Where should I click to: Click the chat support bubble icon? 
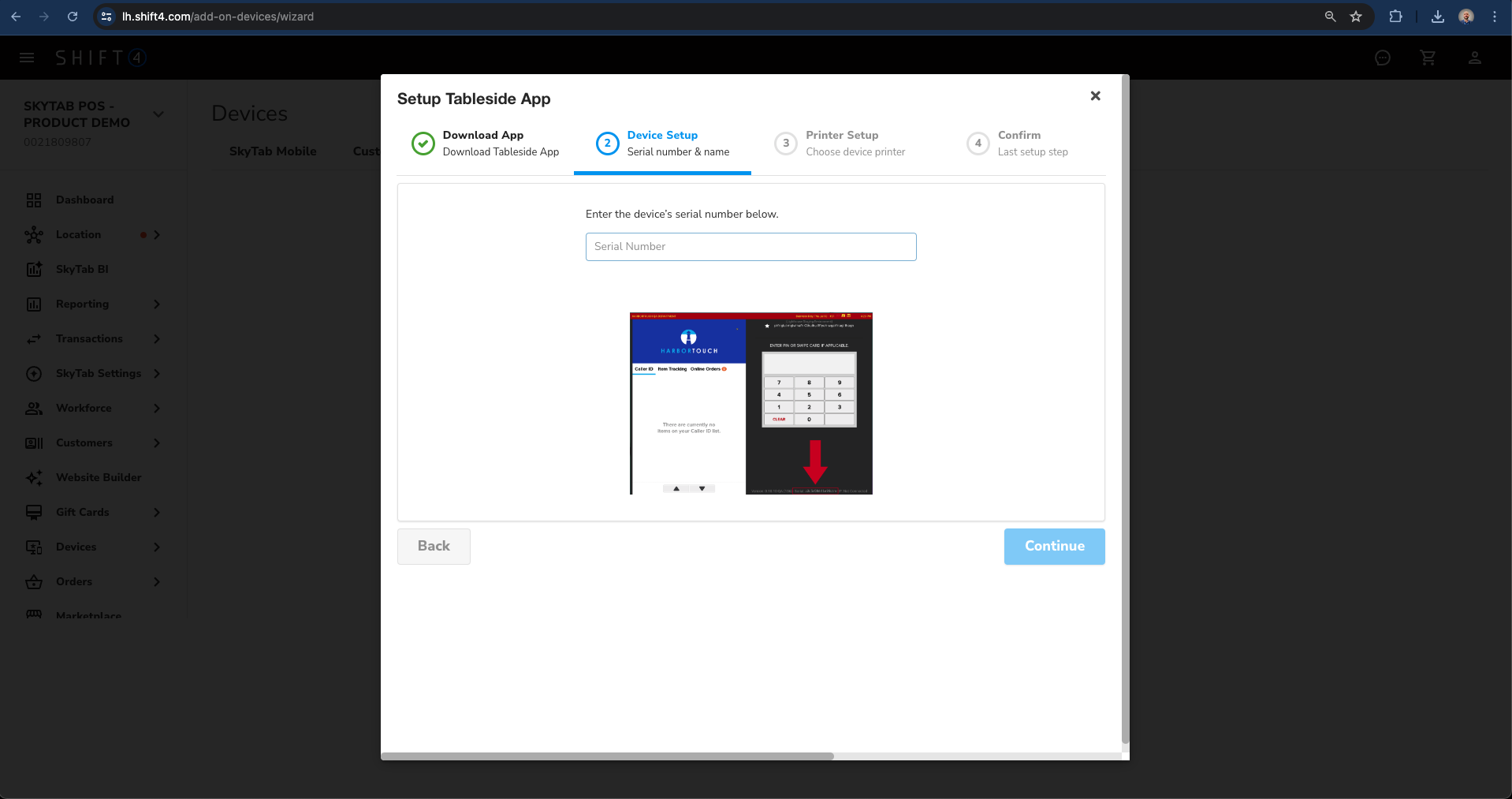click(x=1382, y=58)
